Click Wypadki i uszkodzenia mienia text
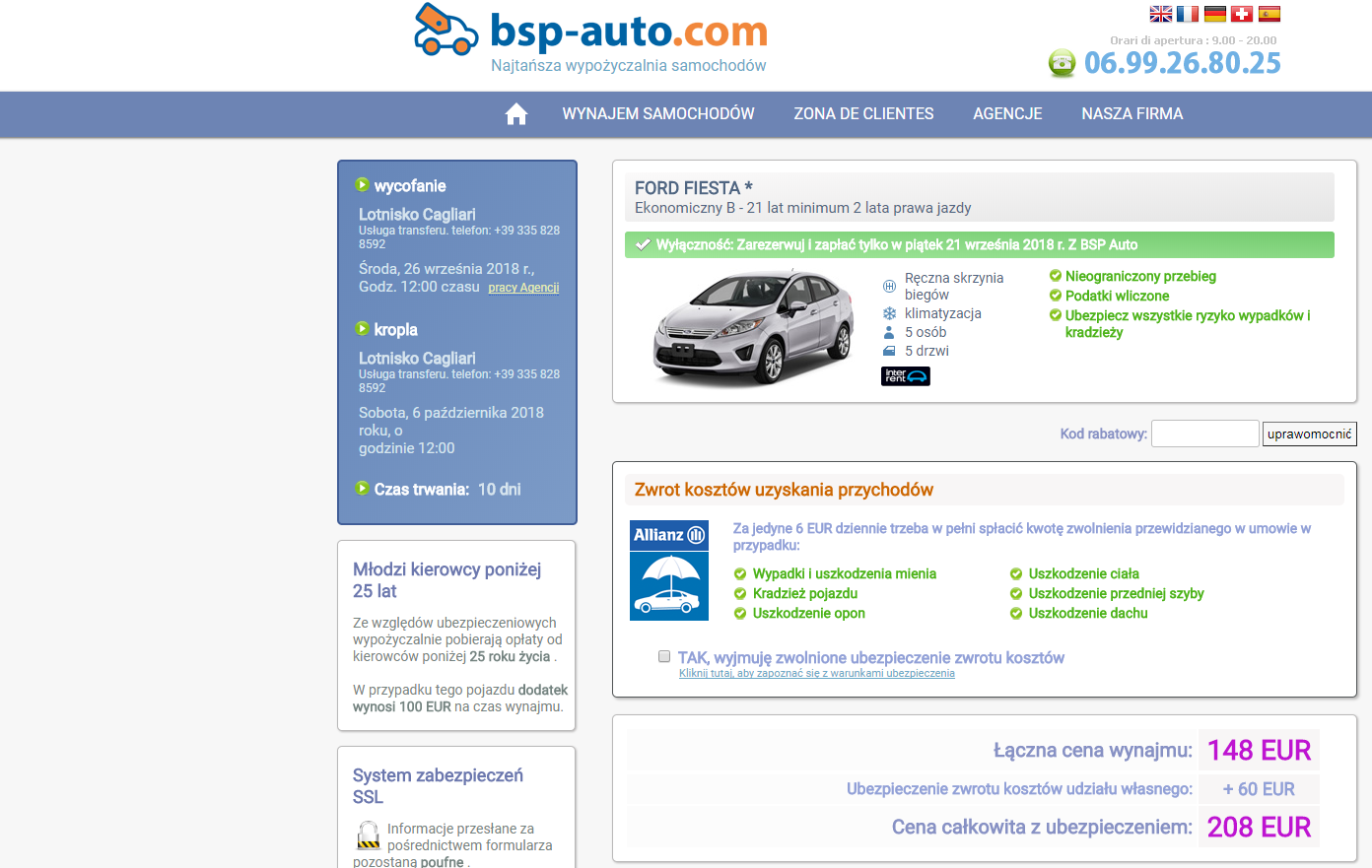The image size is (1372, 868). 845,573
